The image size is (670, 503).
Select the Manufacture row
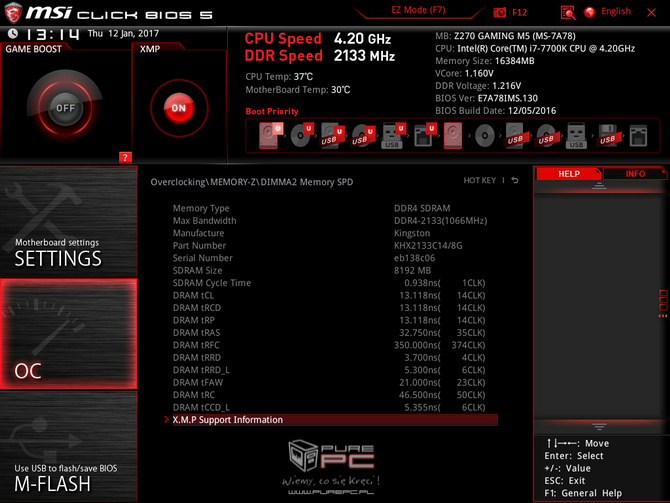point(335,233)
